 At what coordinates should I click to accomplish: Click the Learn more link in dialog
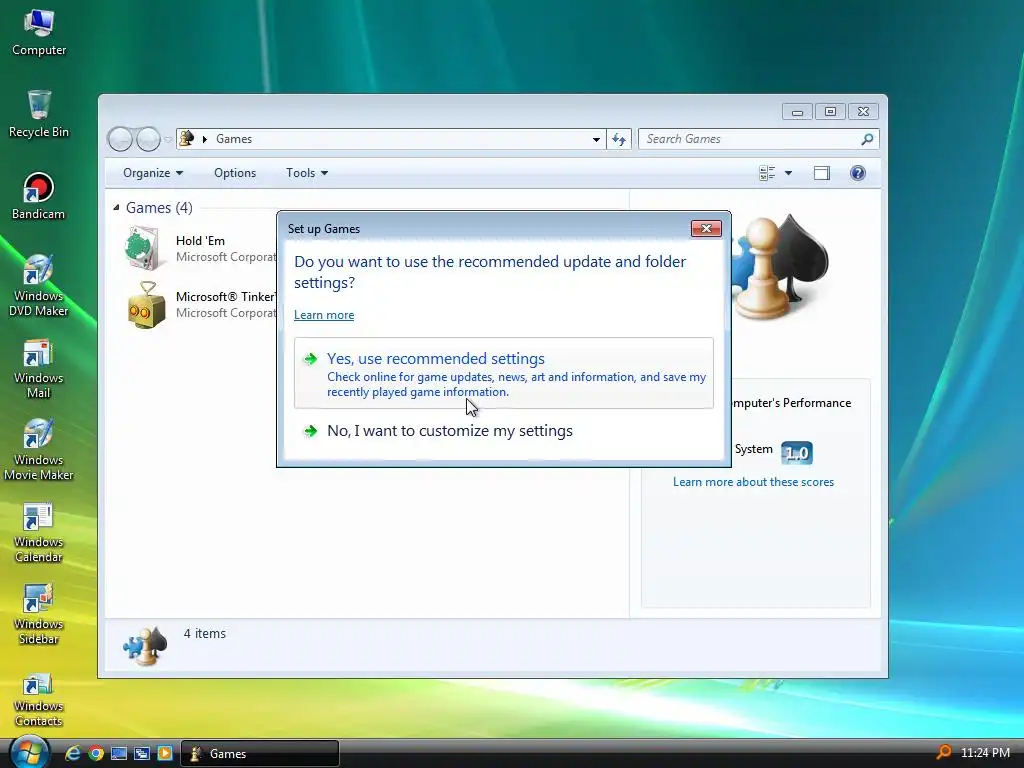tap(324, 315)
